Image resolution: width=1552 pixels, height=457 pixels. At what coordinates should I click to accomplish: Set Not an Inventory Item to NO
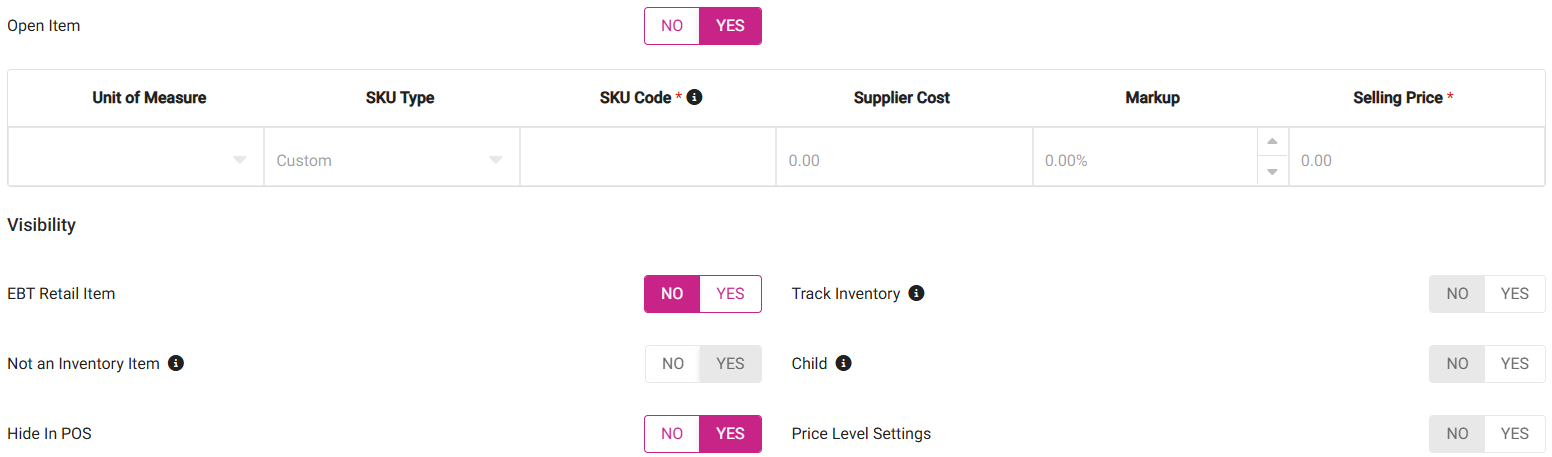pos(673,364)
